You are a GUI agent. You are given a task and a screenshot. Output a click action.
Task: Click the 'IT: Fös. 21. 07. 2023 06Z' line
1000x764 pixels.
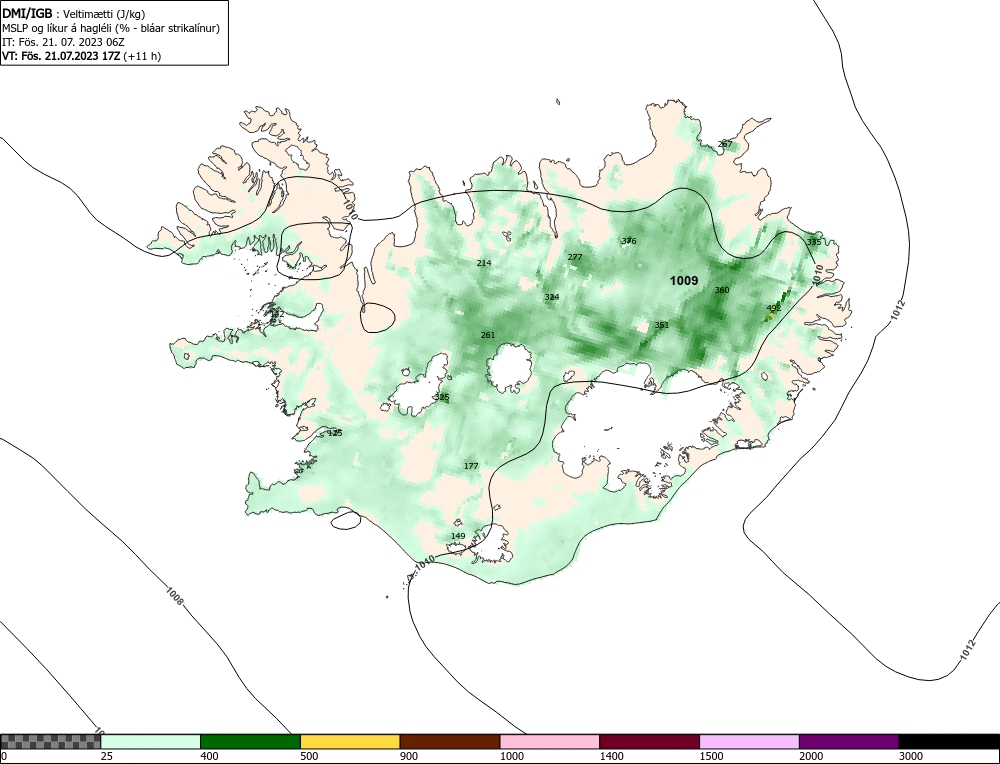(x=63, y=42)
